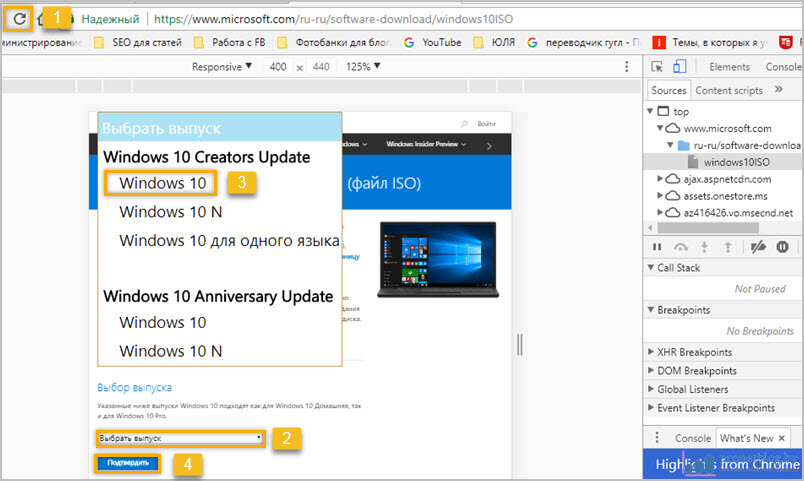The height and width of the screenshot is (481, 804).
Task: Toggle pause on exceptions icon
Action: pos(782,247)
